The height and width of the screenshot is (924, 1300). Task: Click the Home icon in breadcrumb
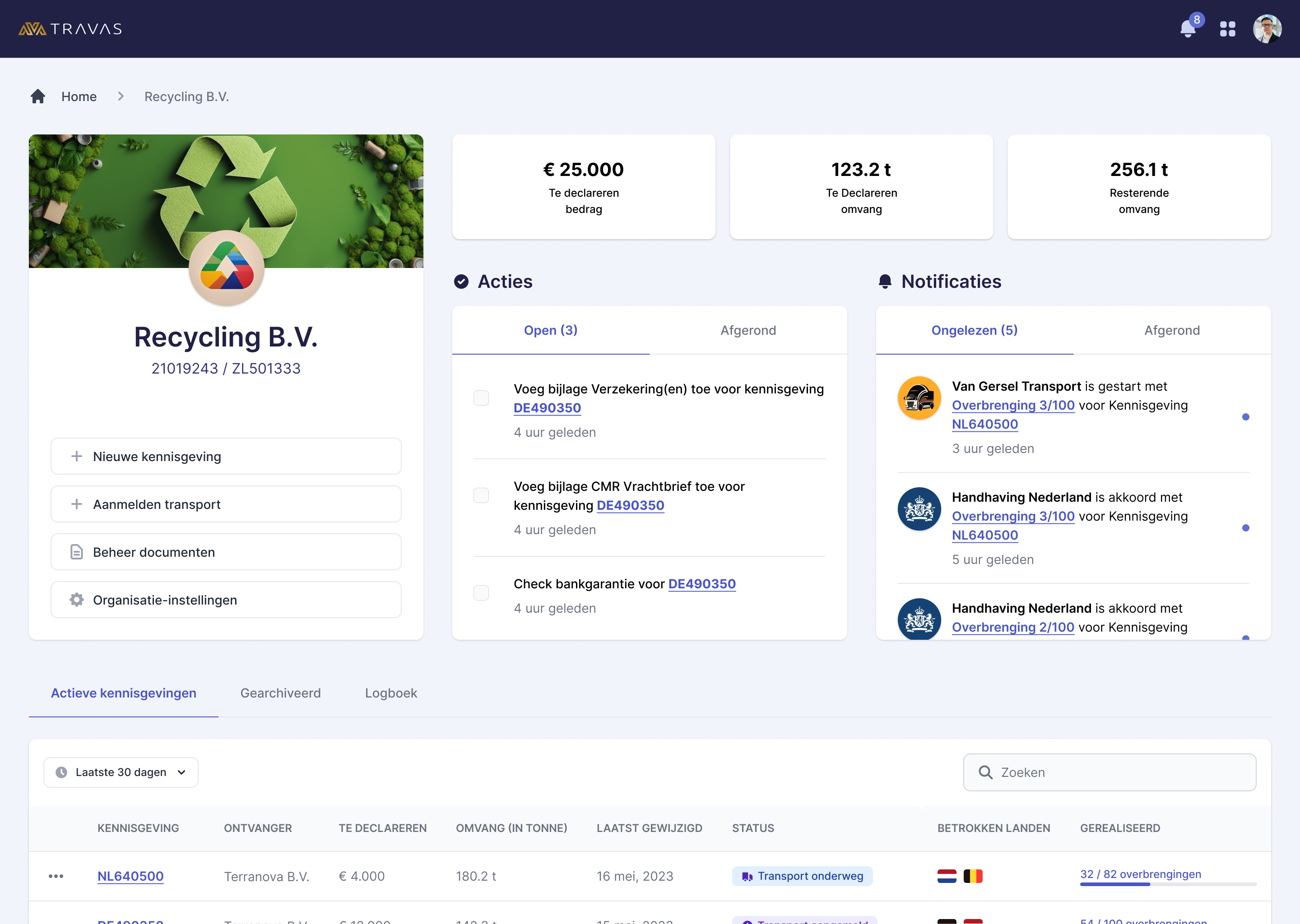38,96
